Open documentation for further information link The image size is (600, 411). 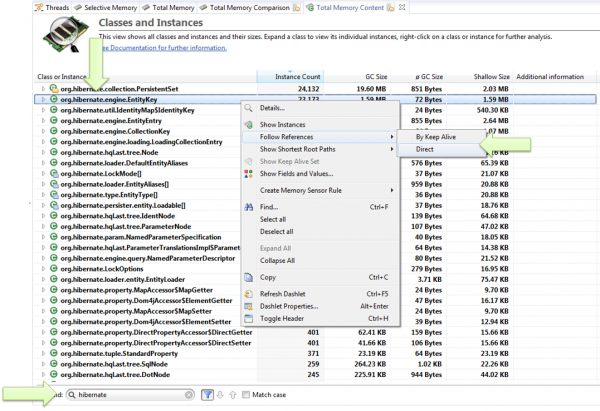(x=165, y=48)
